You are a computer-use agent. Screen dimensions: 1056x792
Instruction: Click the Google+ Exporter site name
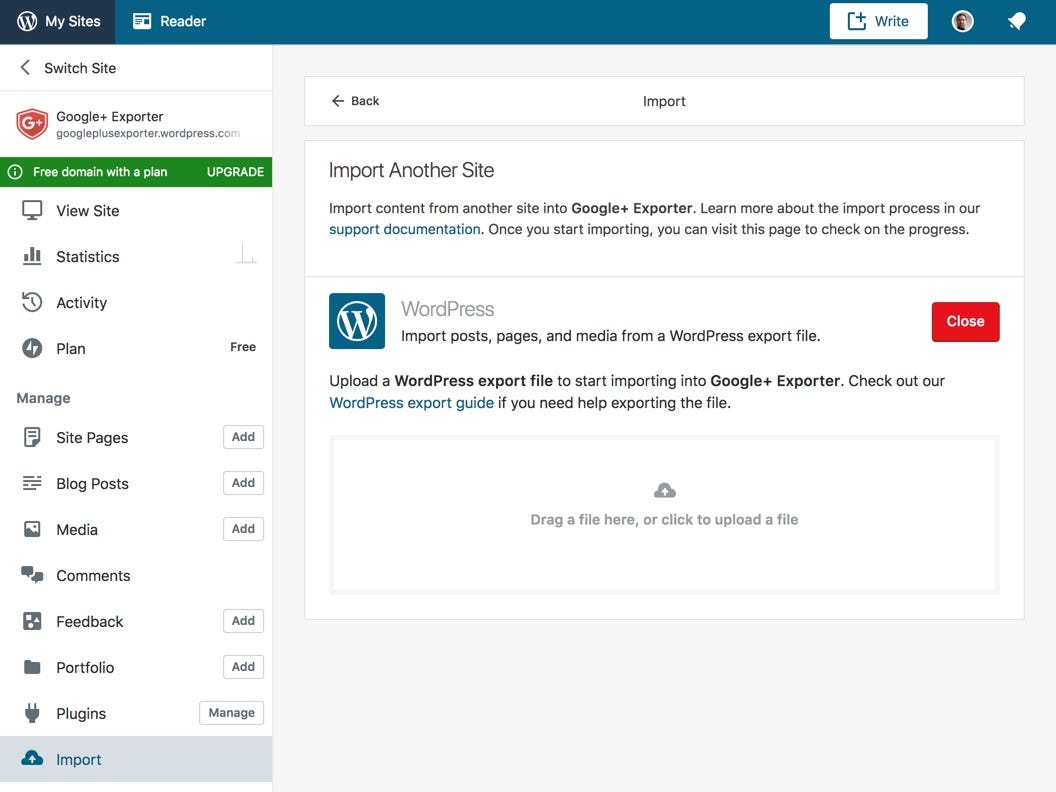click(109, 117)
